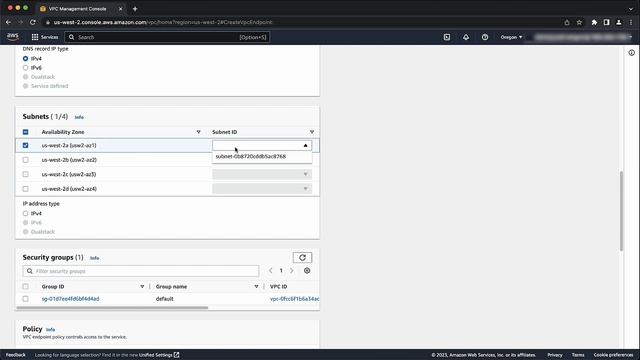Check the us-west-2b availability zone
The width and height of the screenshot is (640, 360).
[25, 160]
